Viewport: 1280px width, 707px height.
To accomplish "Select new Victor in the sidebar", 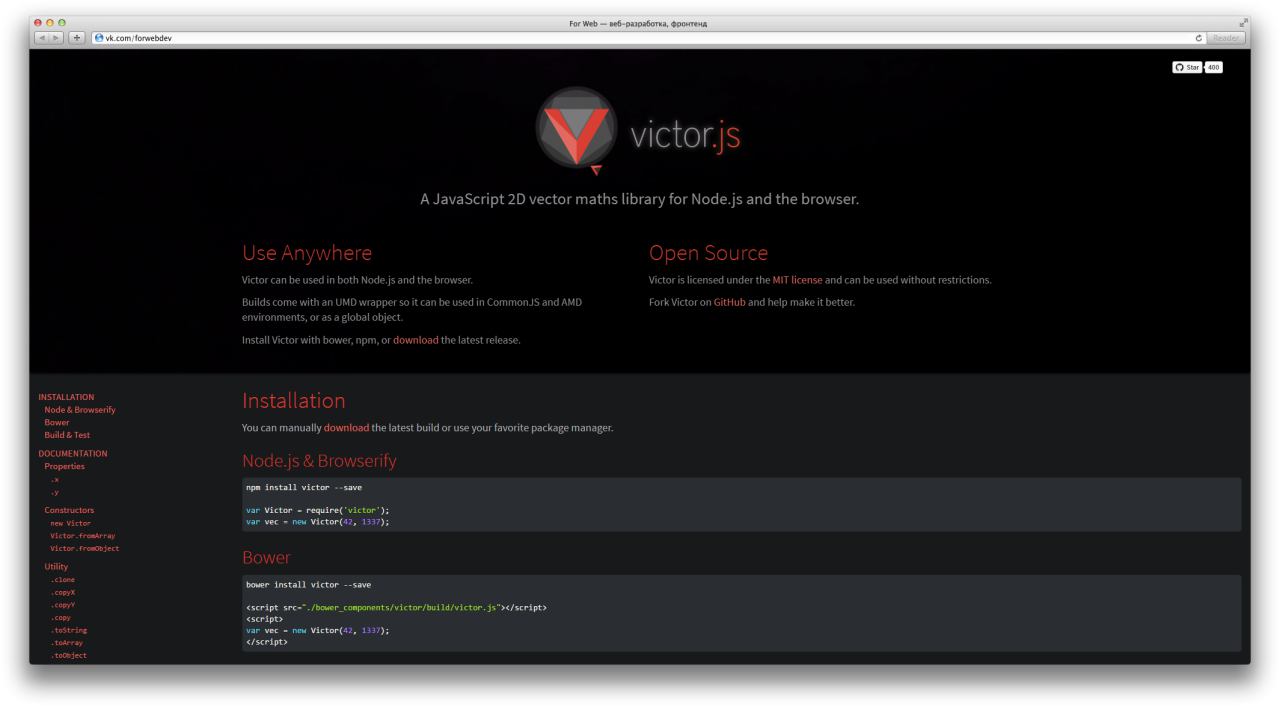I will 70,523.
